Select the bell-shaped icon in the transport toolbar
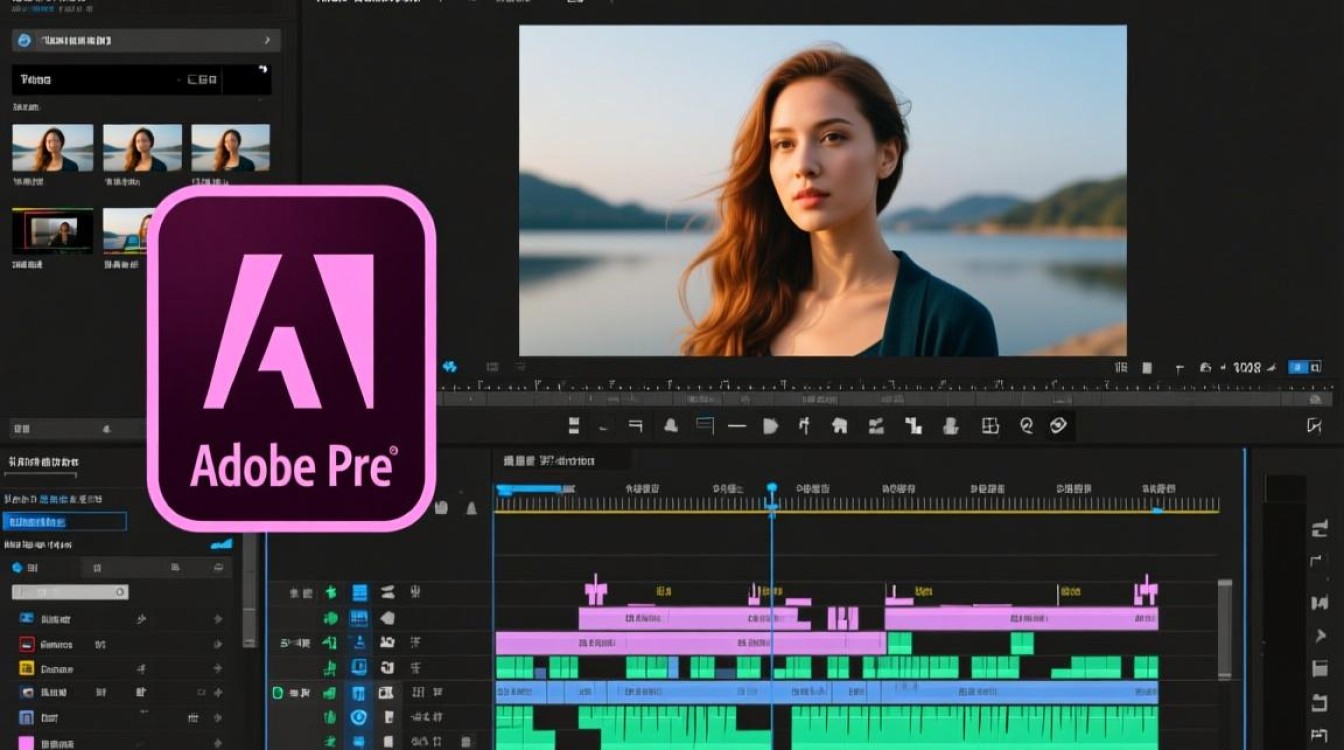The height and width of the screenshot is (750, 1344). pyautogui.click(x=671, y=426)
